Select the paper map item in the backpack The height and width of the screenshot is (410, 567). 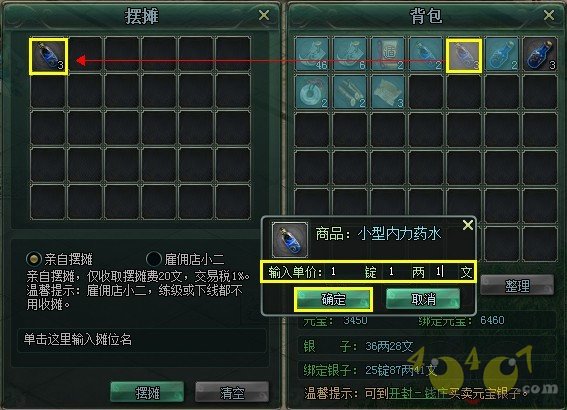pos(388,92)
